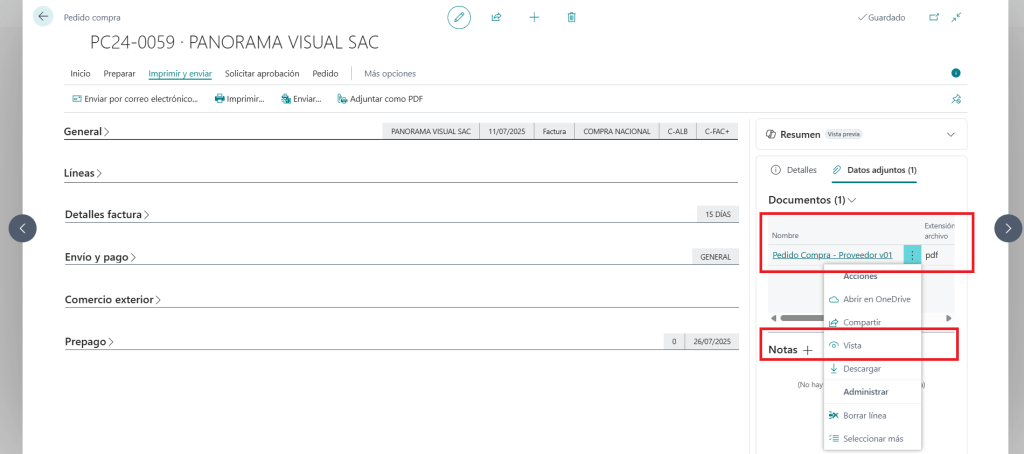Click the edit pencil icon
The height and width of the screenshot is (454, 1024).
tap(459, 17)
